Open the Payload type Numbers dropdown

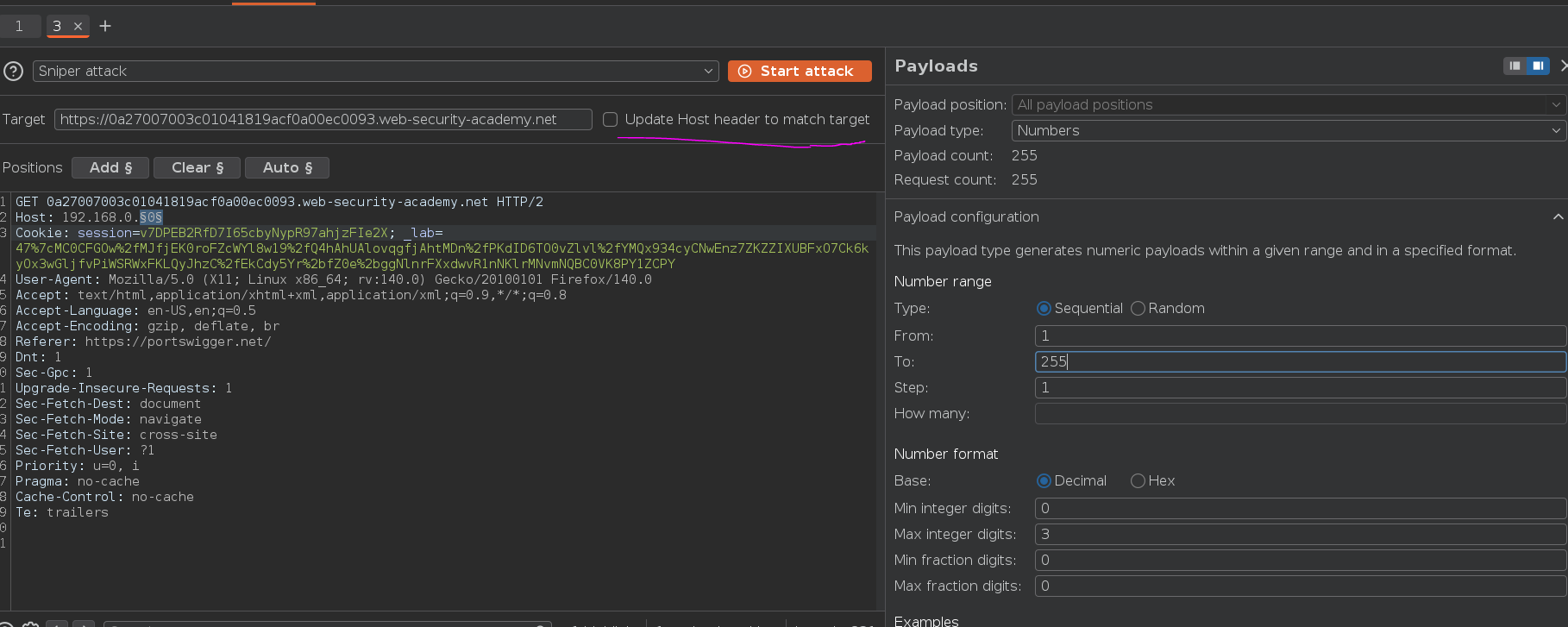click(1289, 130)
